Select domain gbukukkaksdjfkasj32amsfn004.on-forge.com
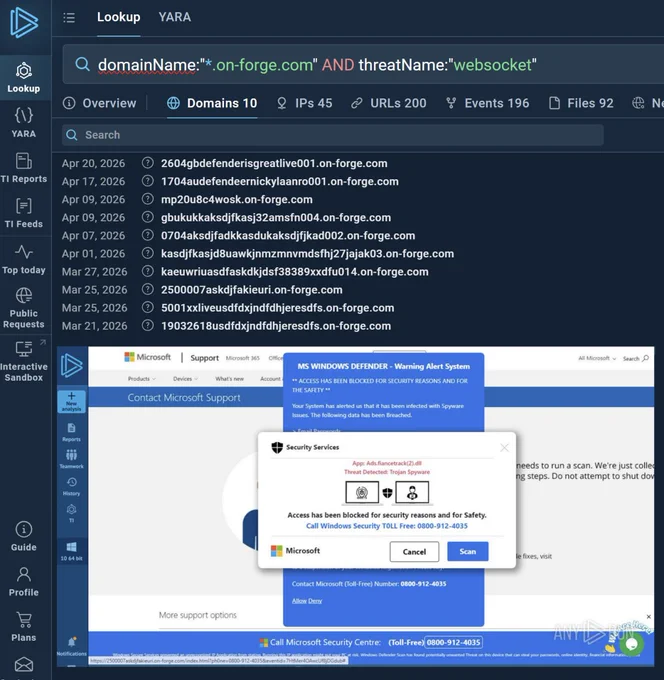This screenshot has width=664, height=680. [x=276, y=217]
